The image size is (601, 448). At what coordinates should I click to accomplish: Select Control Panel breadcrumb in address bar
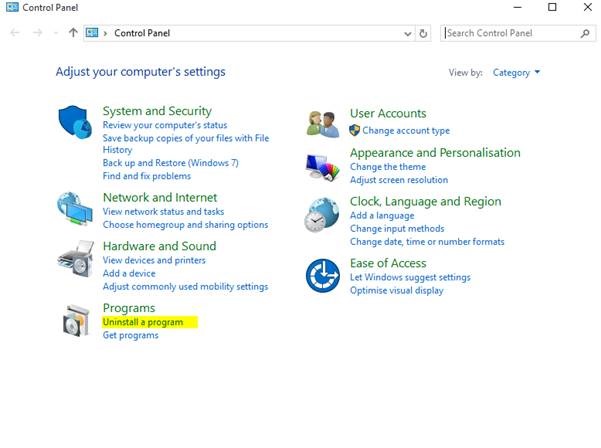pos(142,33)
